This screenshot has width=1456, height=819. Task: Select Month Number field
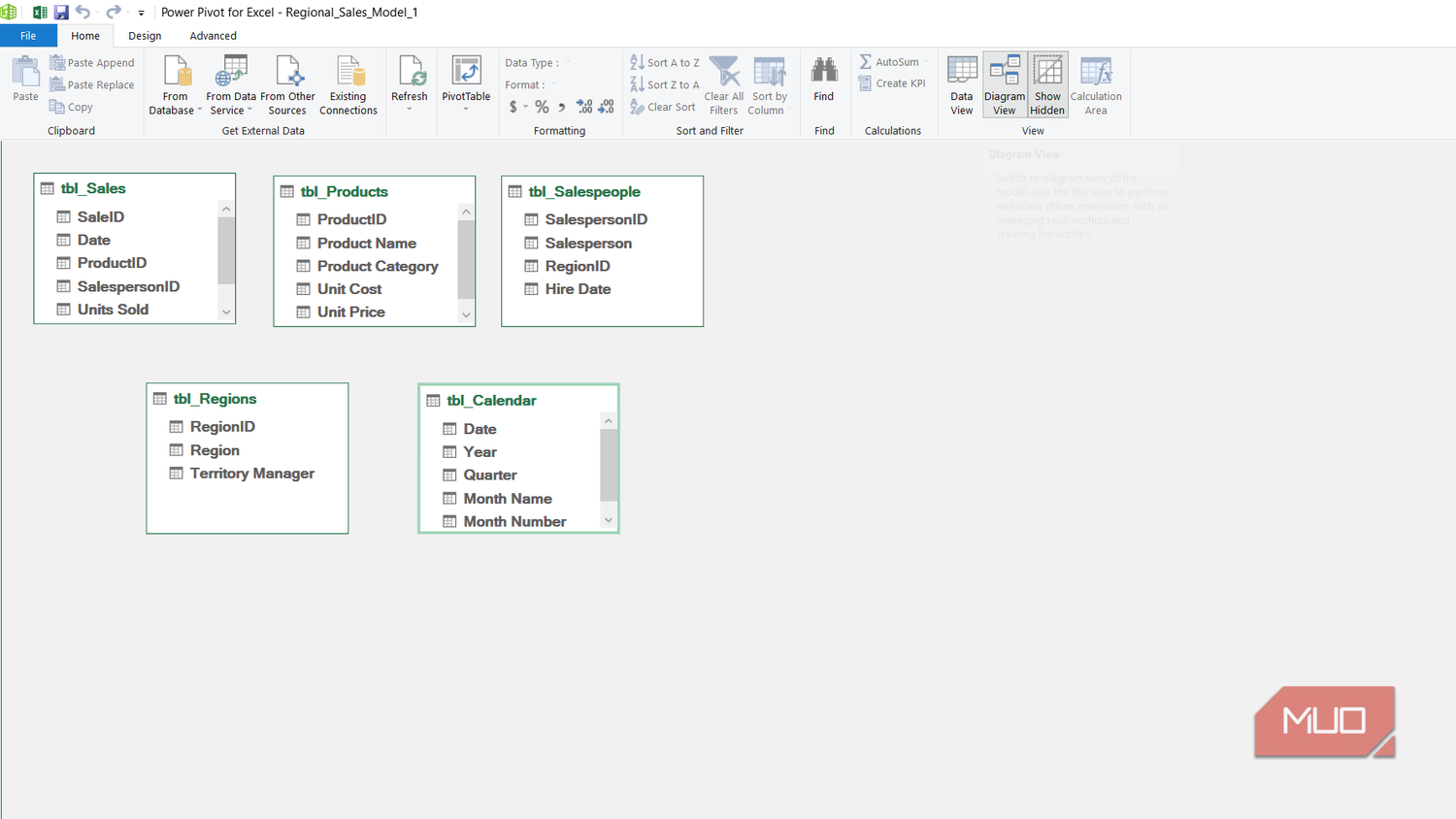click(x=514, y=522)
